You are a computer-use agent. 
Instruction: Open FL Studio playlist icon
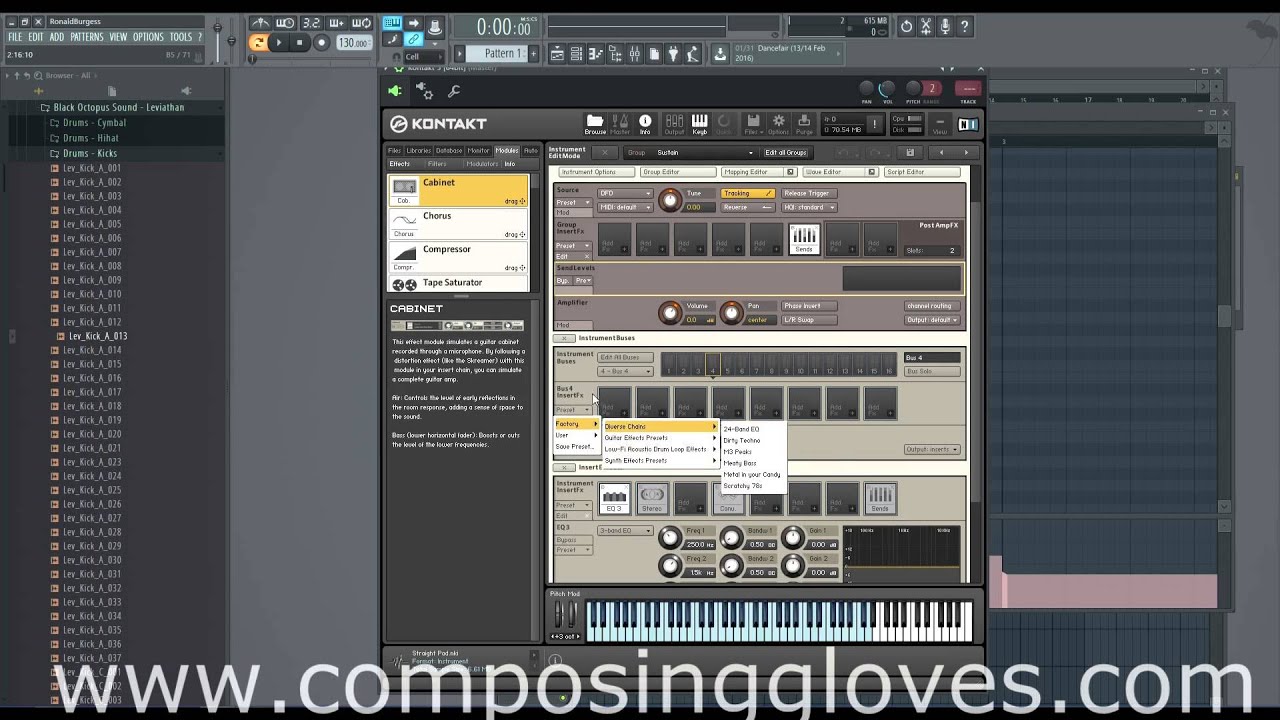(557, 54)
